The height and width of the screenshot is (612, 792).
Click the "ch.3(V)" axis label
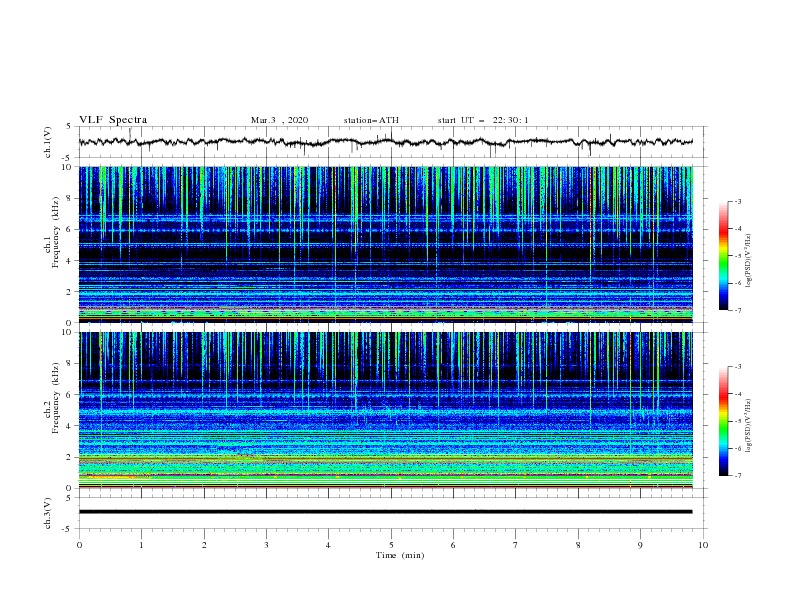(48, 513)
